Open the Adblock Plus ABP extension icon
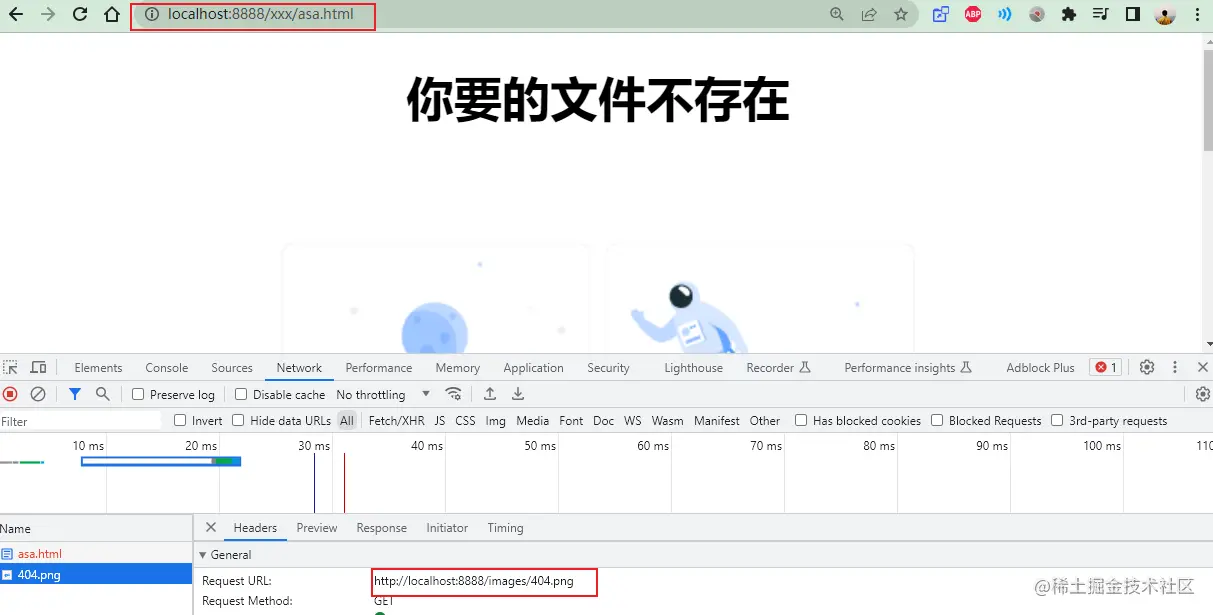The image size is (1213, 615). coord(973,15)
